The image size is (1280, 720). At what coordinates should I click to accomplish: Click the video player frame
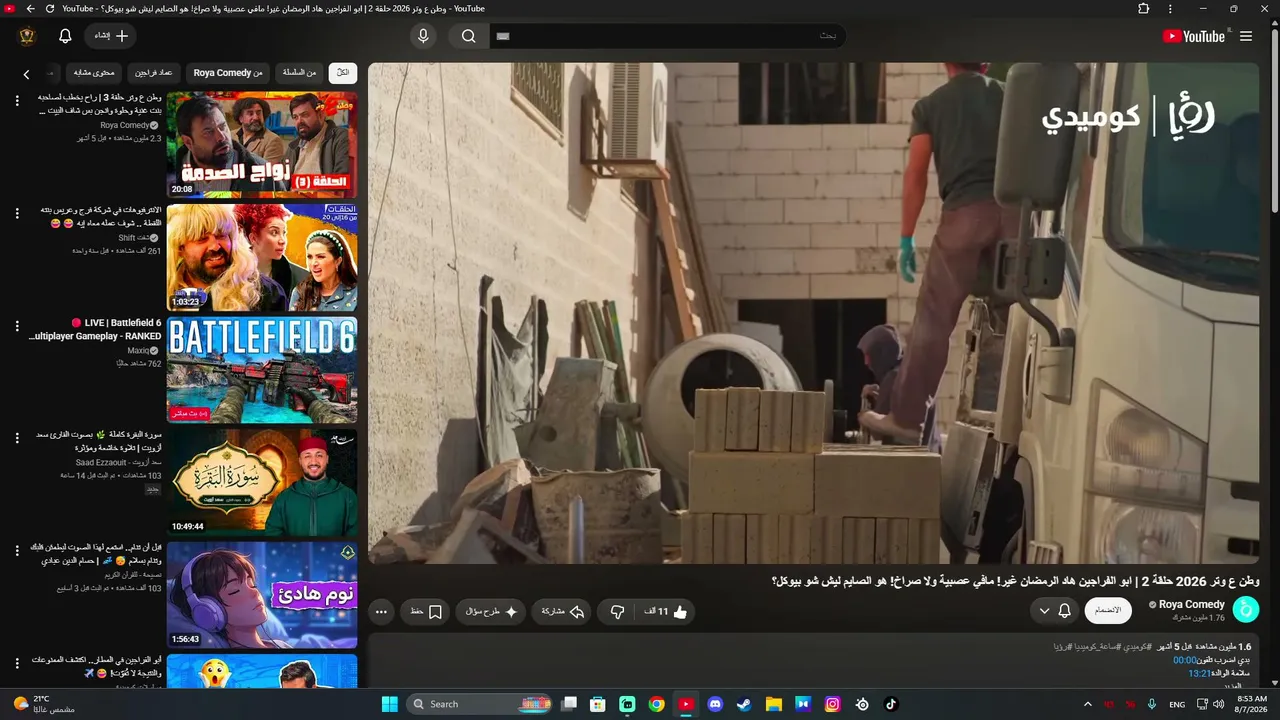(813, 313)
